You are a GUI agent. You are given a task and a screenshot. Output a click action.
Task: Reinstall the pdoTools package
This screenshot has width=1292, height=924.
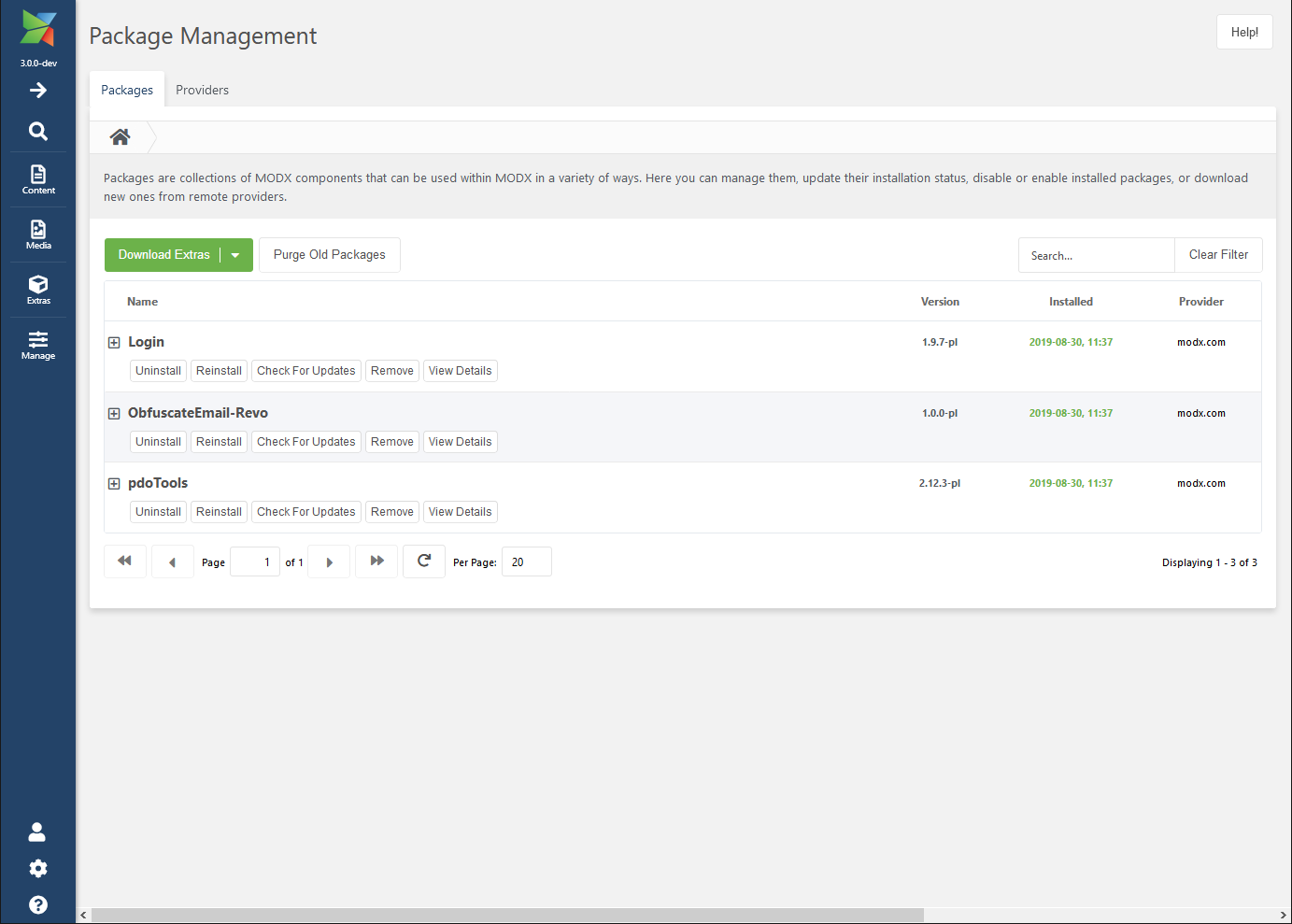pos(219,512)
